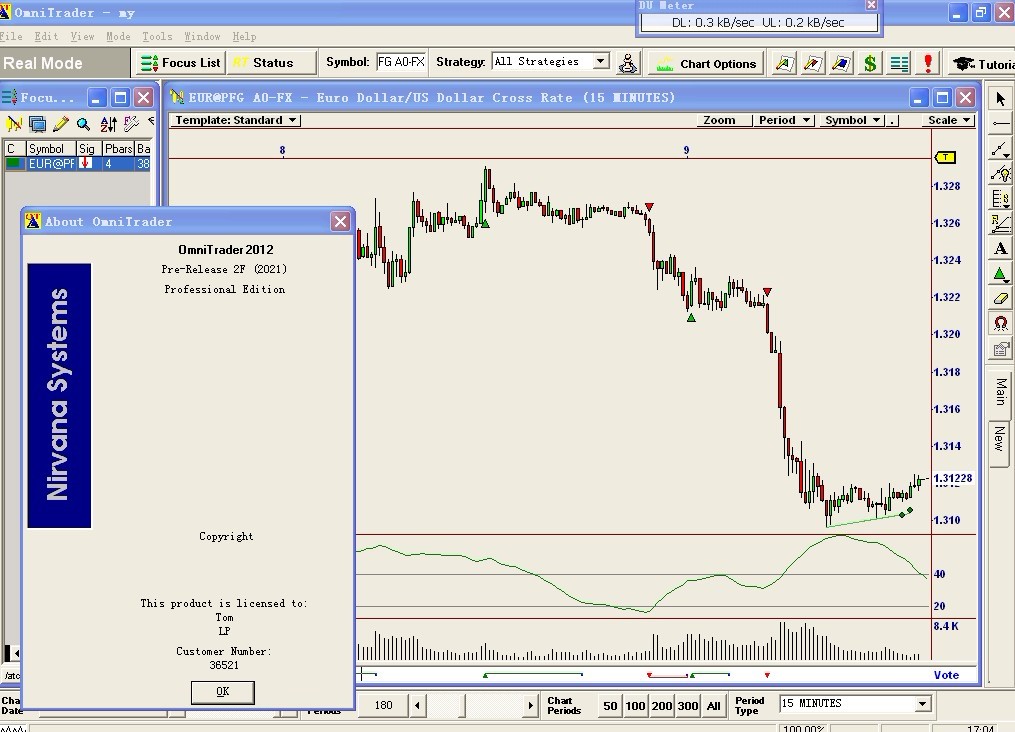
Task: Set chart periods to 300
Action: pos(688,705)
